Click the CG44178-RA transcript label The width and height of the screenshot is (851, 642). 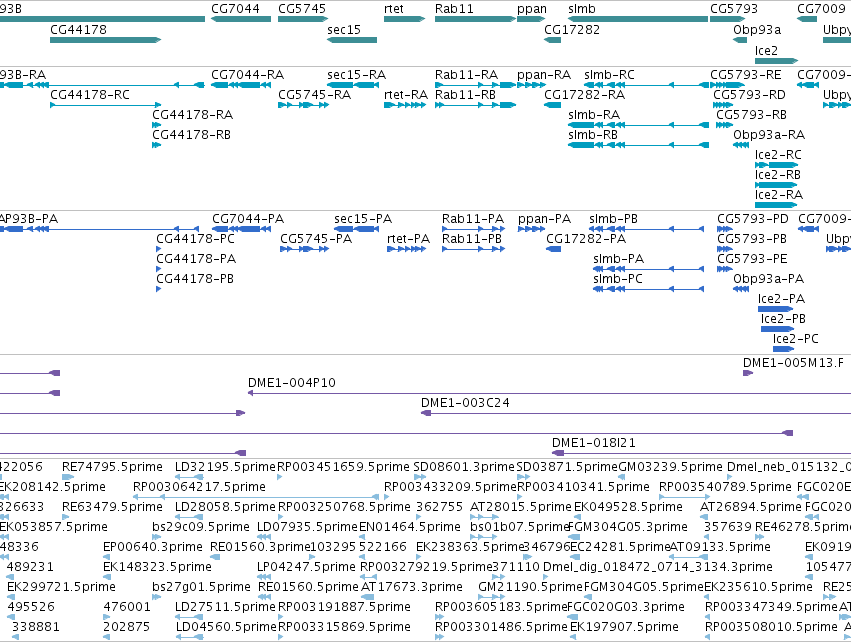tap(192, 115)
